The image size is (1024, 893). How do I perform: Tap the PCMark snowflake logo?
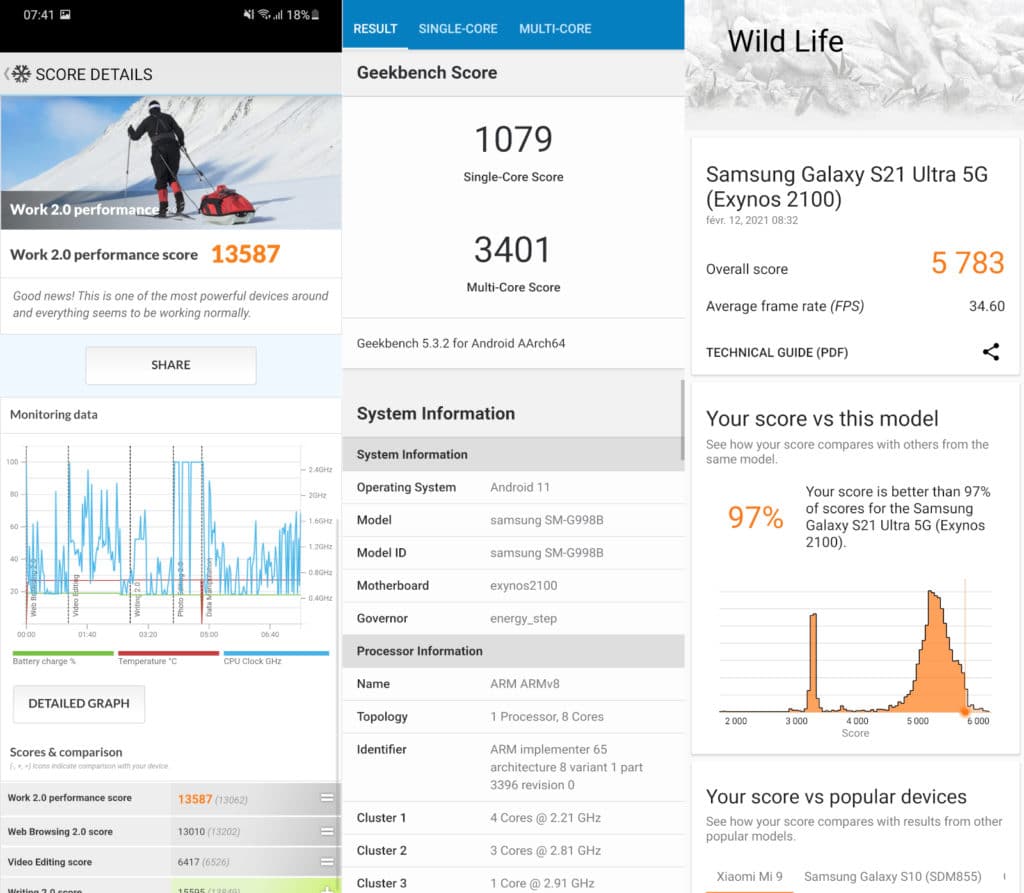pyautogui.click(x=22, y=74)
